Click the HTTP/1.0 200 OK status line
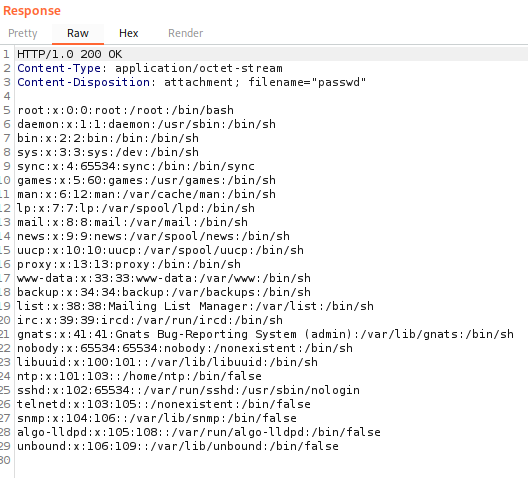528x478 pixels. coord(70,54)
